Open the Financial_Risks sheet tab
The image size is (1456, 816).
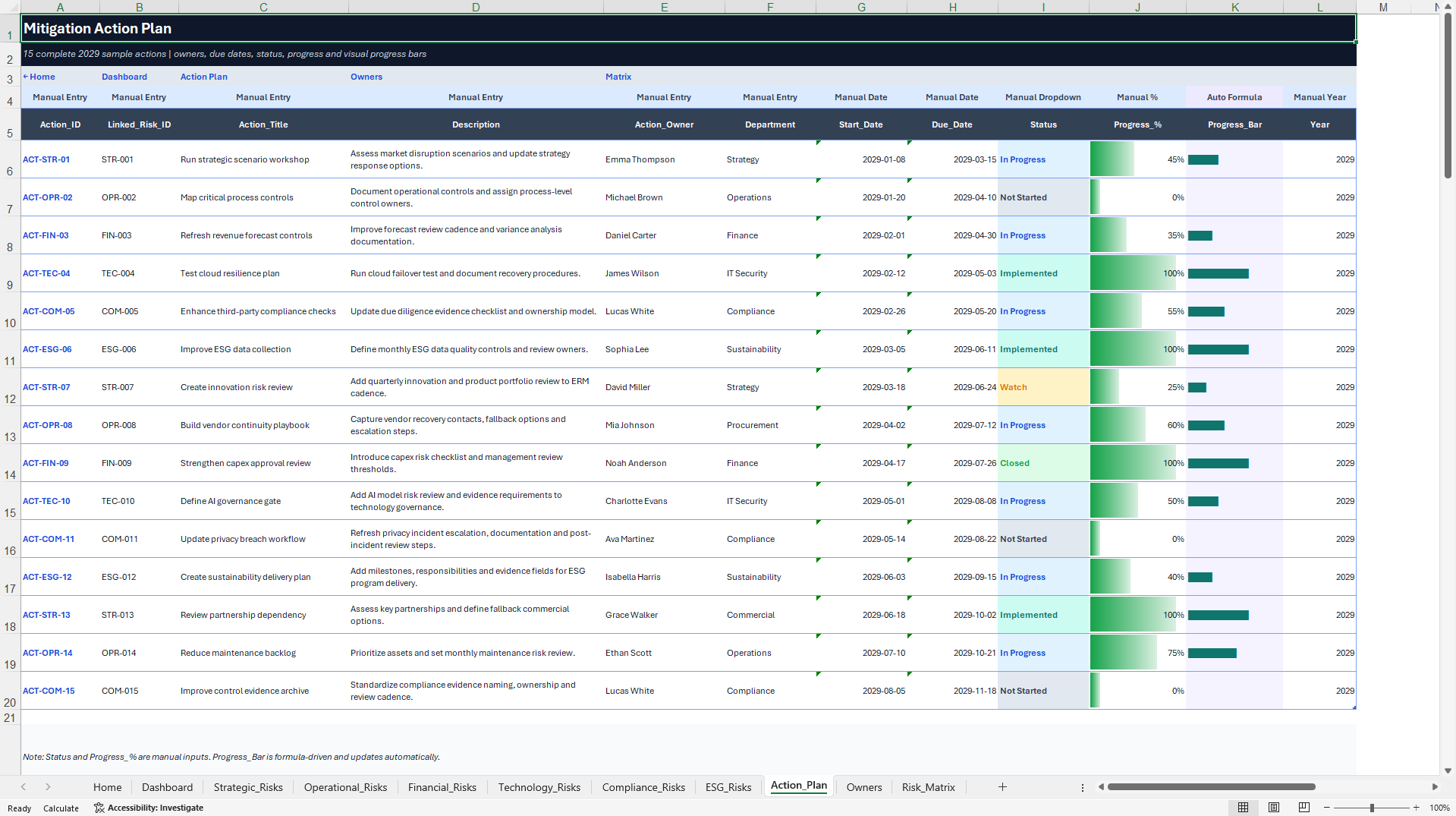point(442,787)
